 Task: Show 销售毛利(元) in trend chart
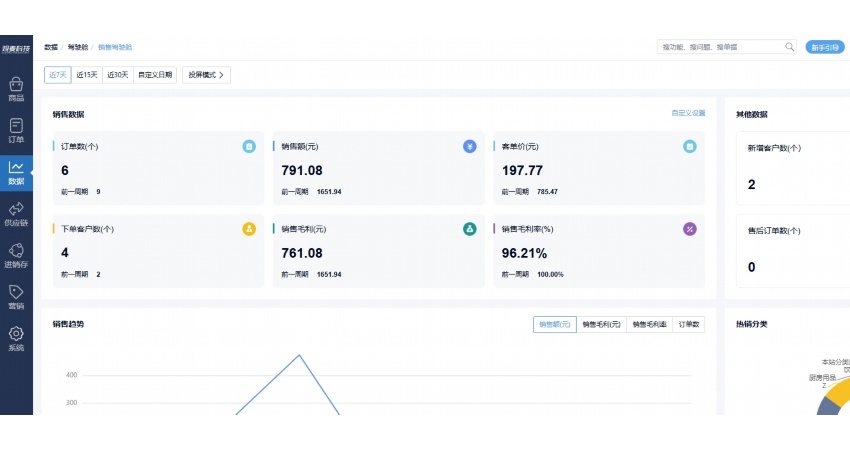pyautogui.click(x=602, y=324)
